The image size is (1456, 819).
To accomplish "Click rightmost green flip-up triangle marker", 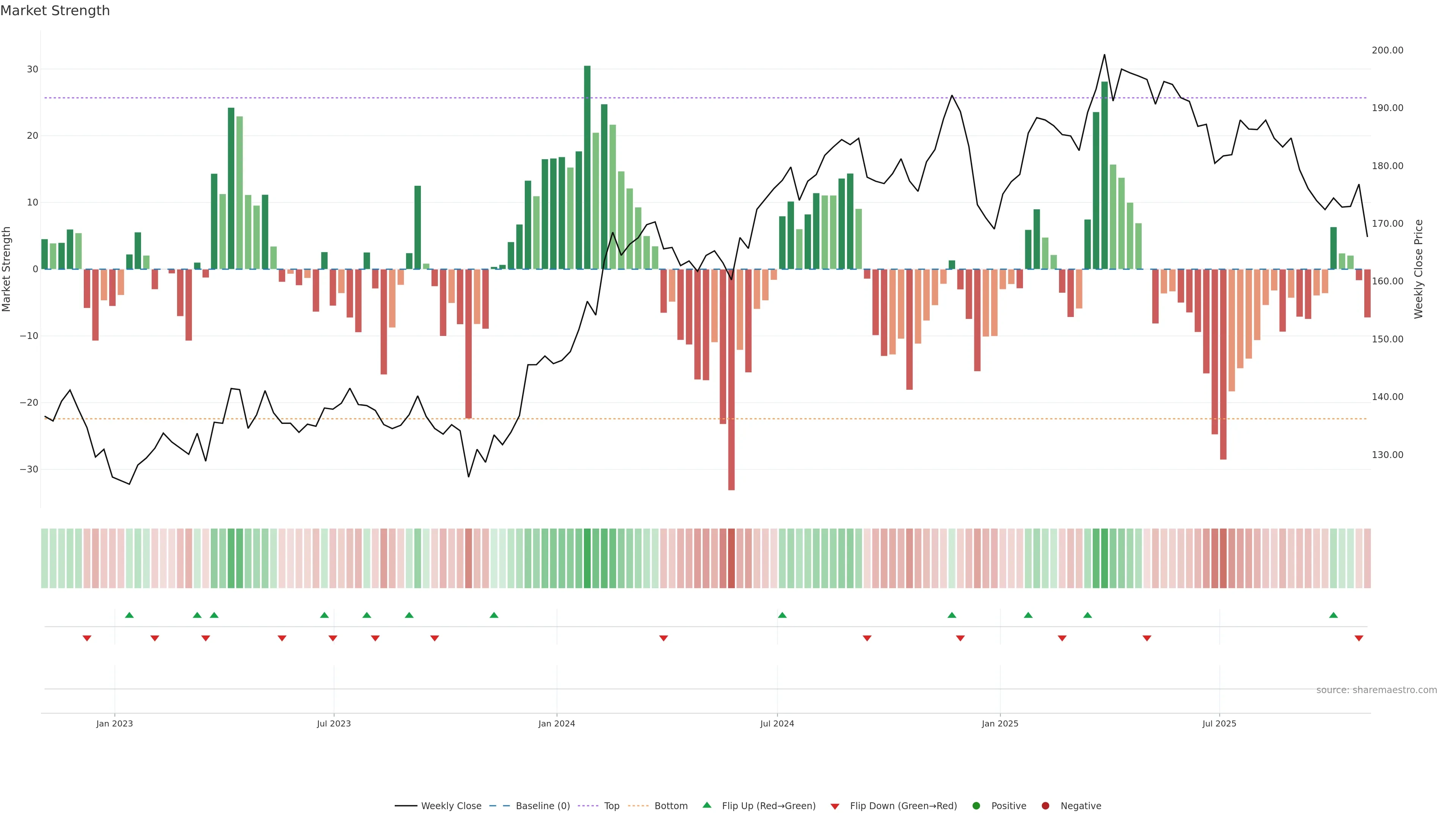I will 1334,615.
